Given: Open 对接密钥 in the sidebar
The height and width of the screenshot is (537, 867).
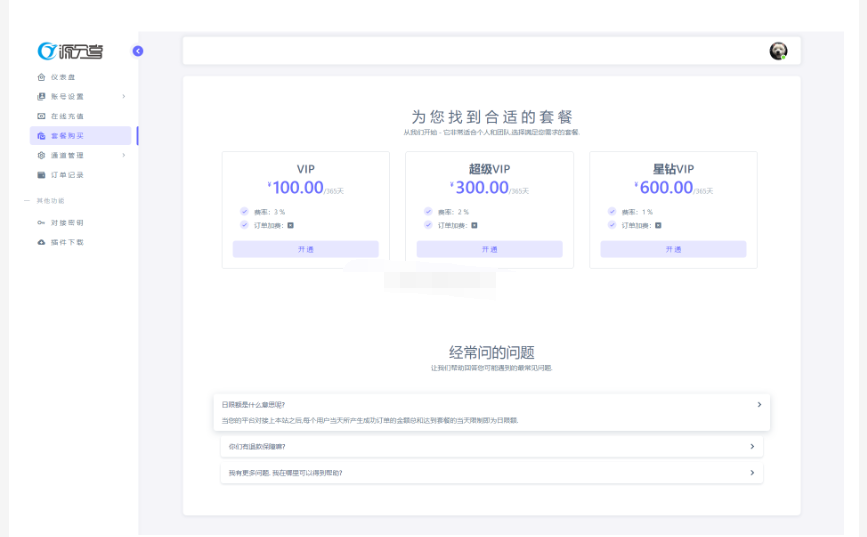Looking at the screenshot, I should point(81,222).
